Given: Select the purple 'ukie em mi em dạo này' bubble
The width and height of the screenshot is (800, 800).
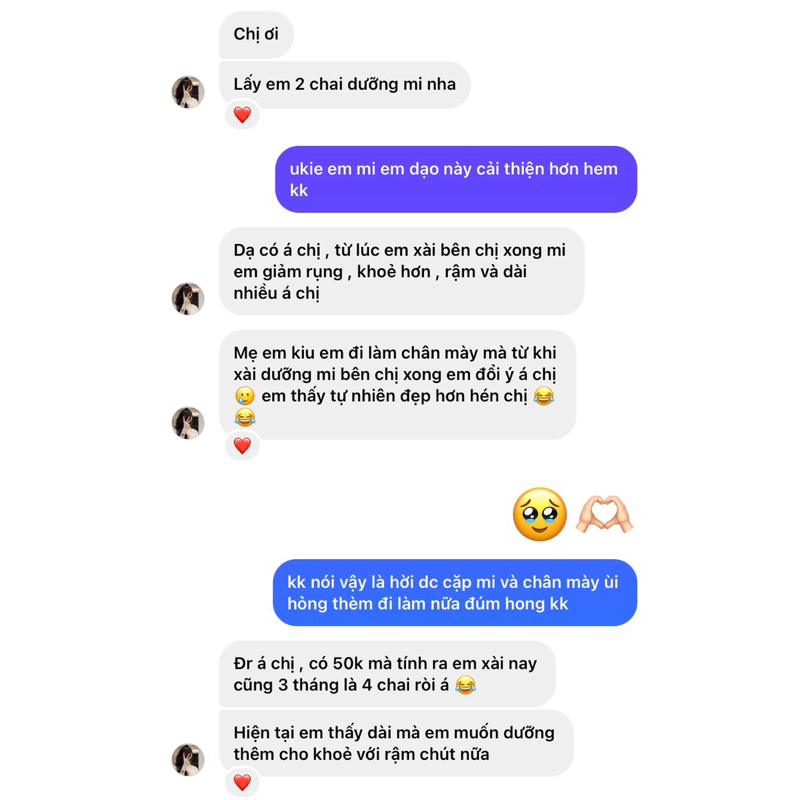Looking at the screenshot, I should (456, 180).
